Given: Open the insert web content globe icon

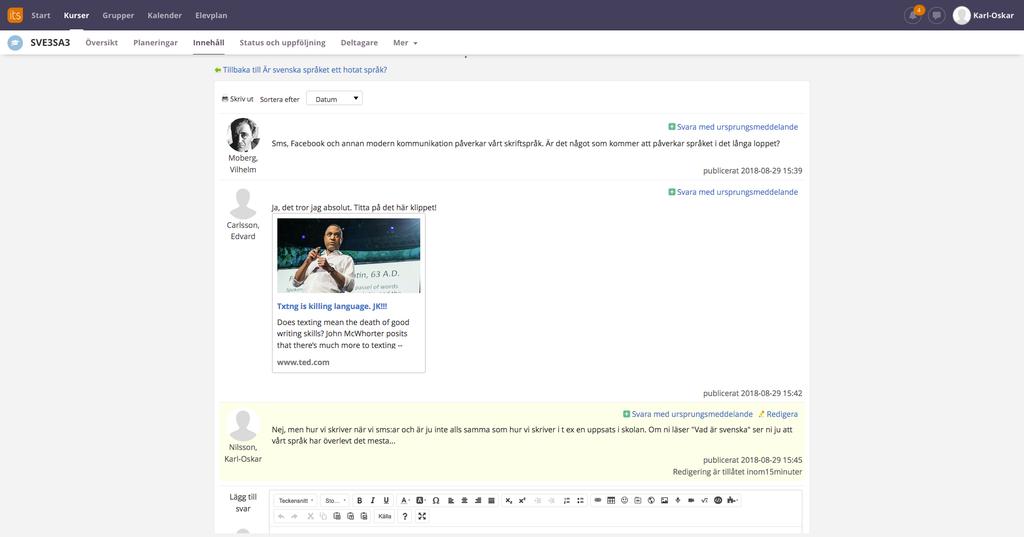Looking at the screenshot, I should coord(651,500).
